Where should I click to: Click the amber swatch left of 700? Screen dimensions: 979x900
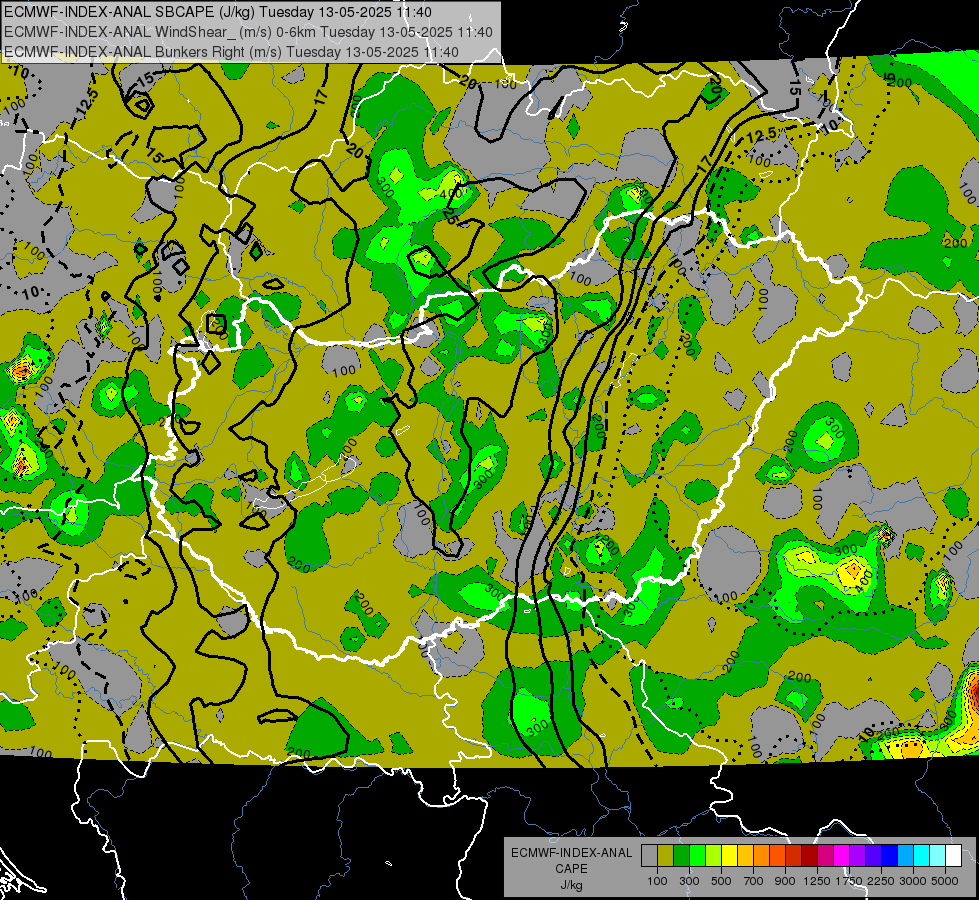tap(745, 856)
